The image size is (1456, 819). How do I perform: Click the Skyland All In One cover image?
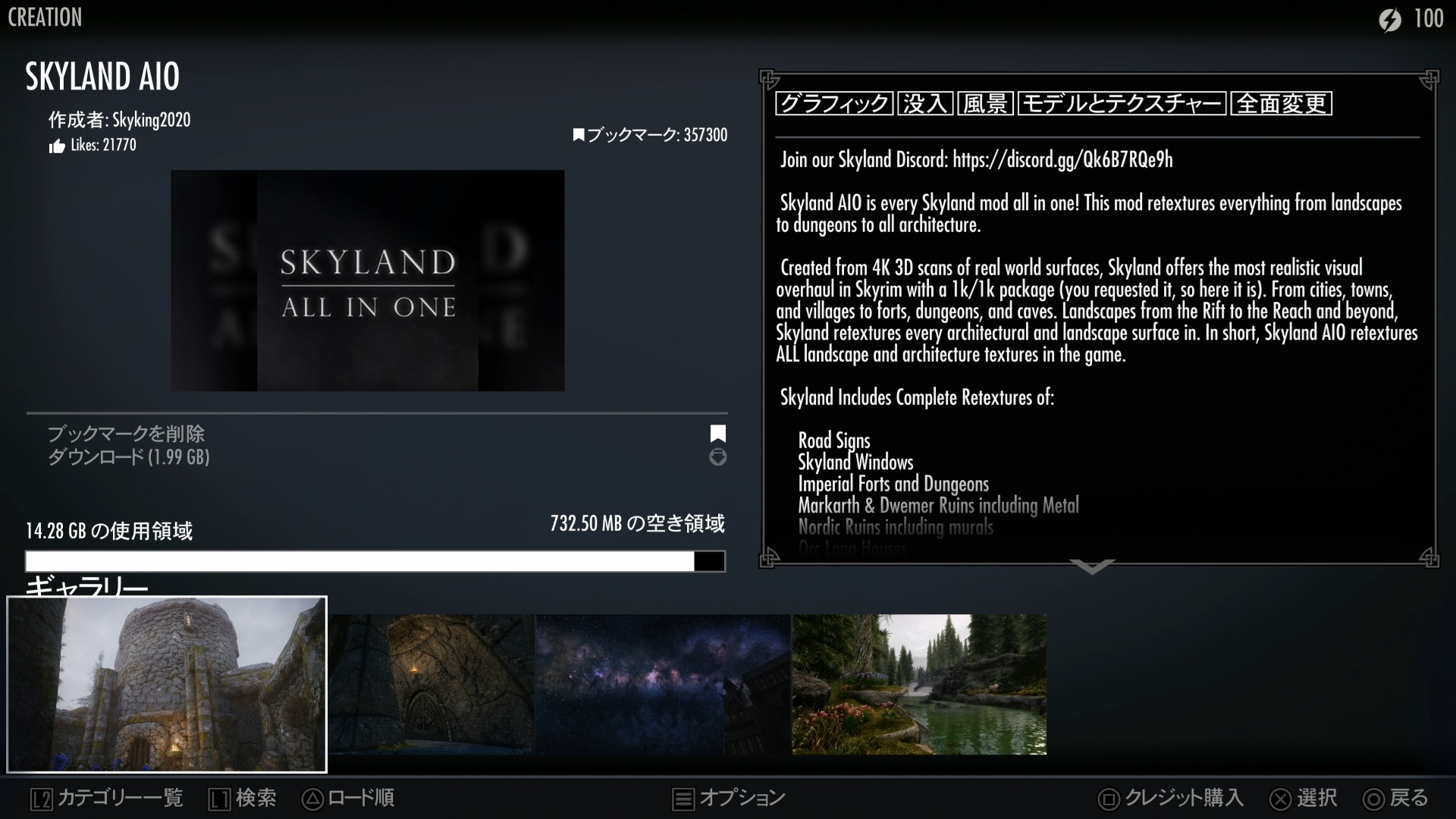(x=368, y=281)
